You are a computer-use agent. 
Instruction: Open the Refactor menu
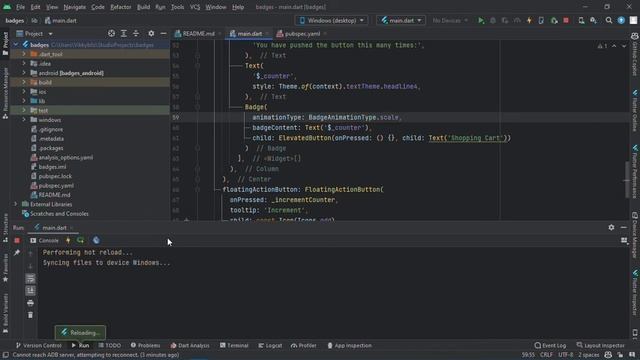(x=121, y=7)
